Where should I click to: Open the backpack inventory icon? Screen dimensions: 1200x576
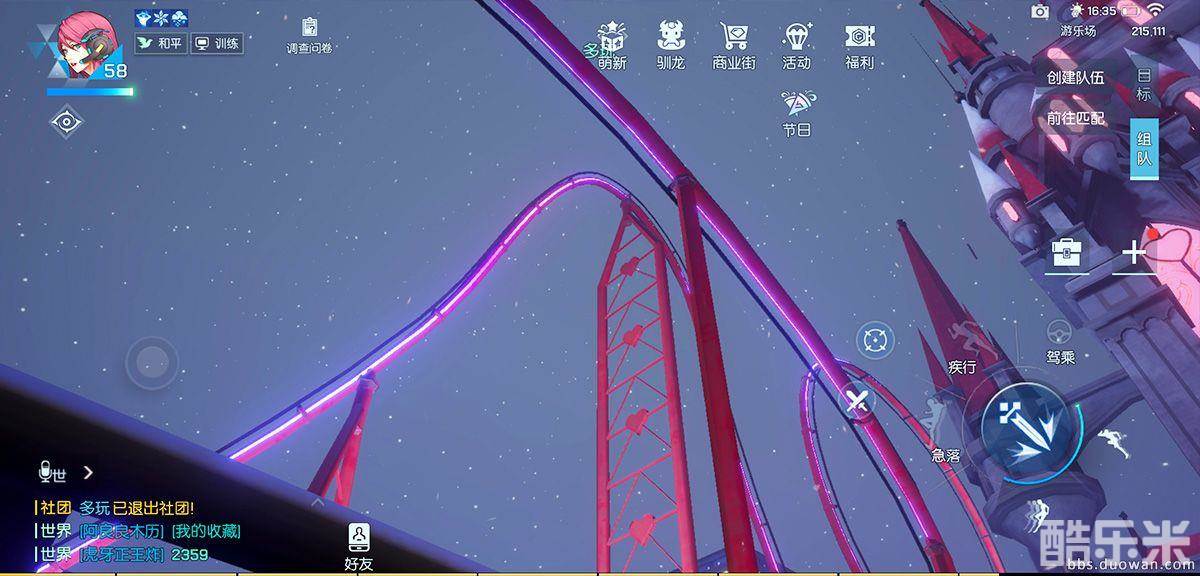[x=1068, y=253]
